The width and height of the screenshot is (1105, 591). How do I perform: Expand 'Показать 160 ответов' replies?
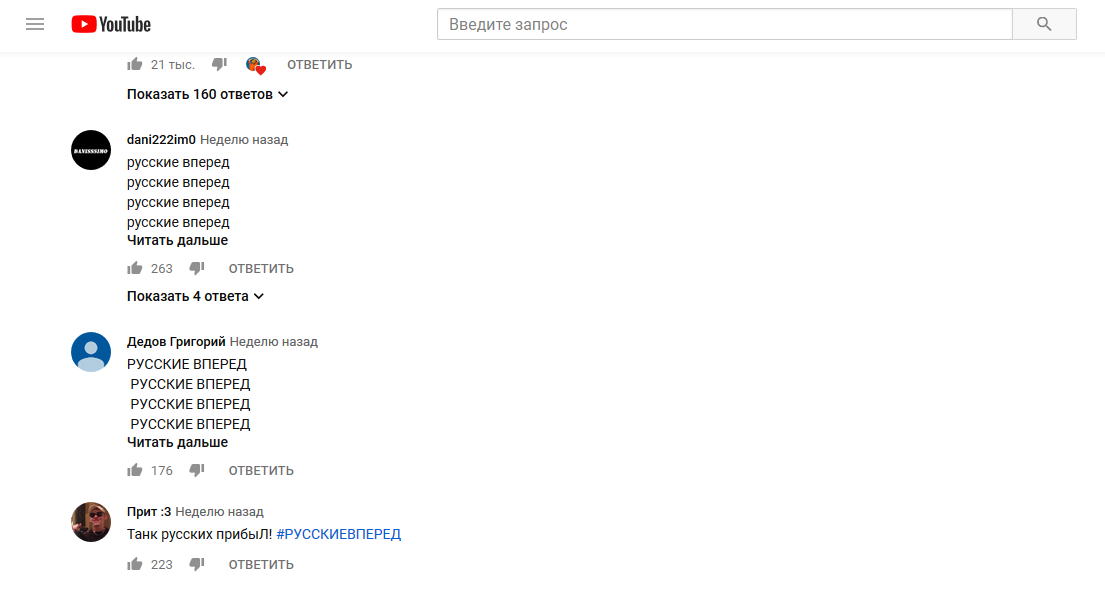click(208, 94)
